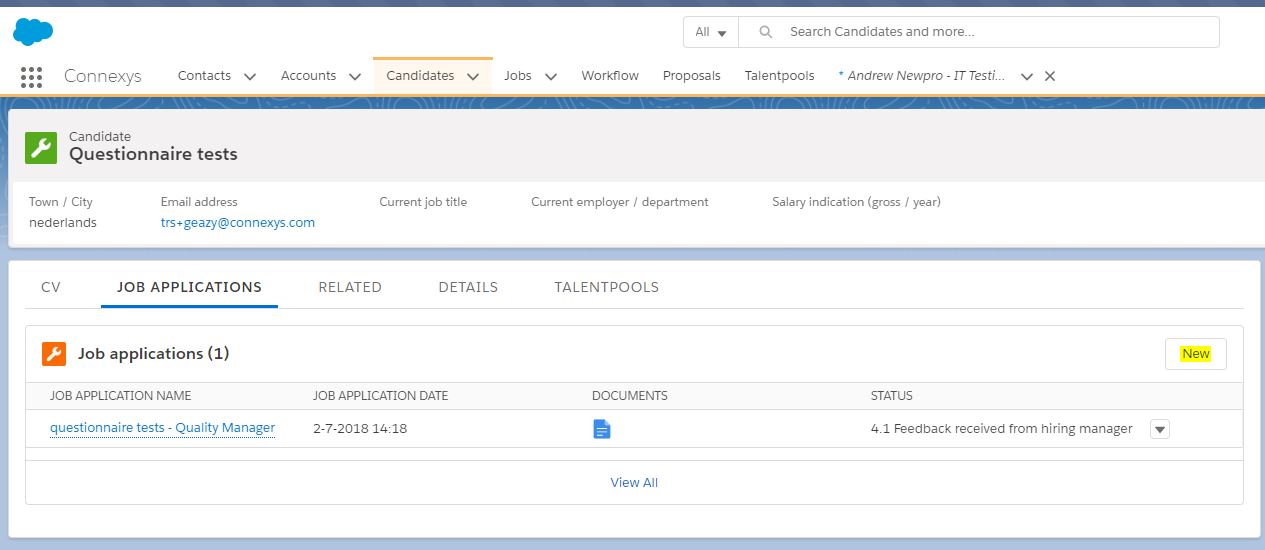Close the Andrew Newpro tab
The image size is (1265, 550).
[x=1050, y=76]
